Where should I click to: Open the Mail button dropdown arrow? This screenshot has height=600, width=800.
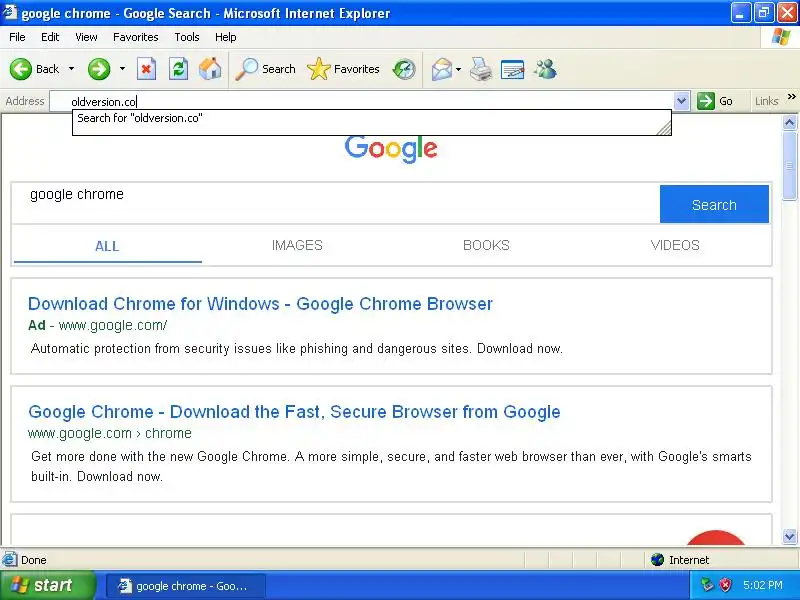pyautogui.click(x=458, y=69)
